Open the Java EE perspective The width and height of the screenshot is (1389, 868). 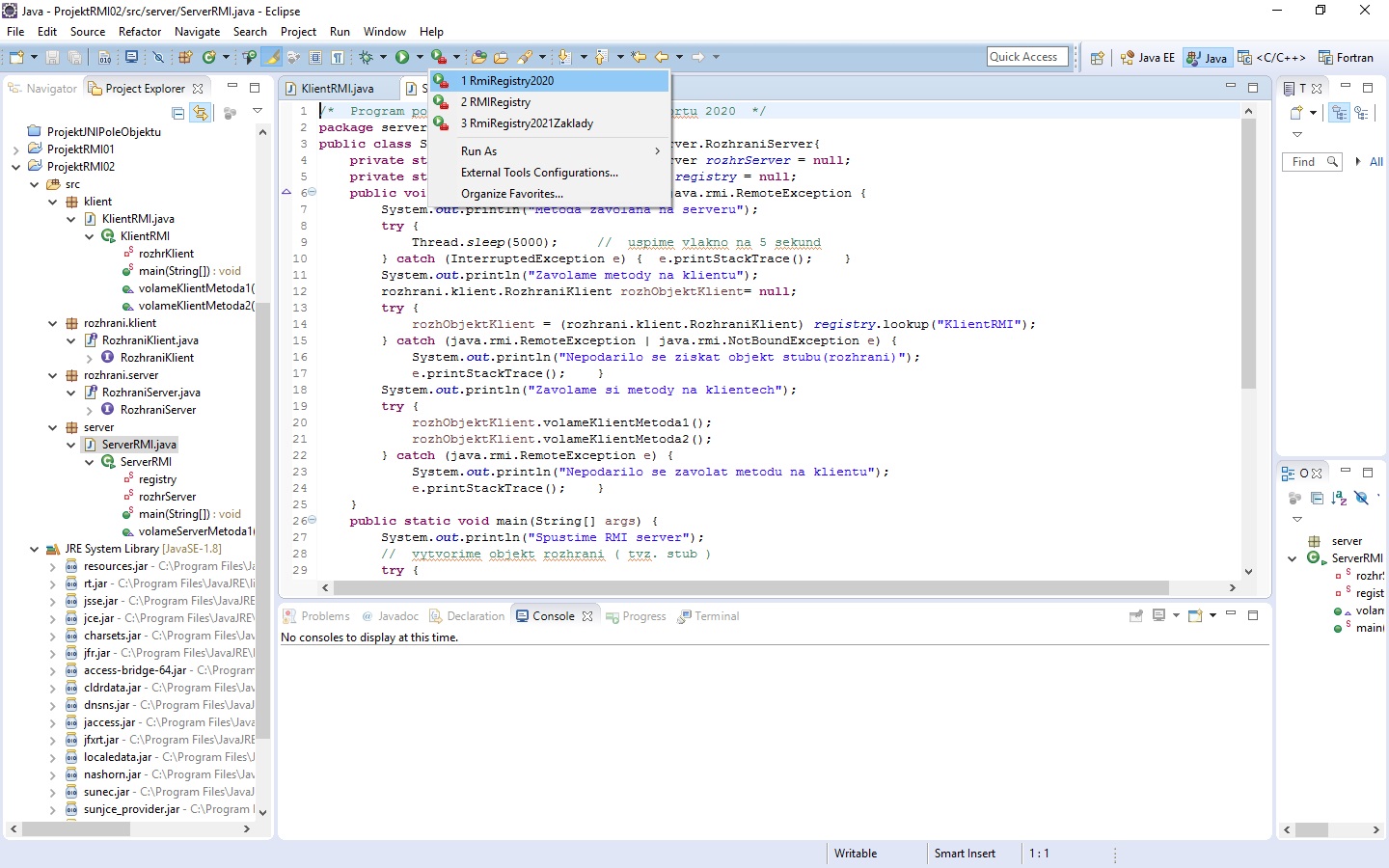pyautogui.click(x=1148, y=58)
